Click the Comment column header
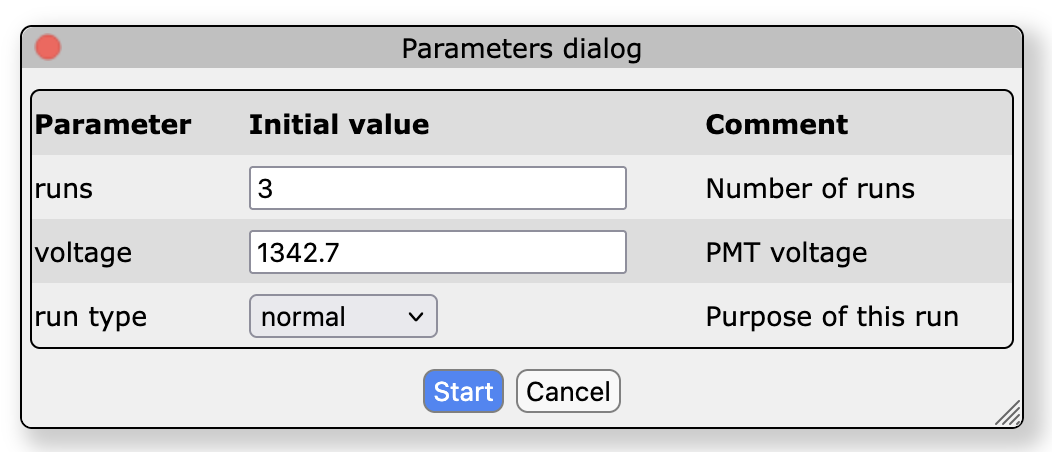The height and width of the screenshot is (452, 1052). click(776, 125)
